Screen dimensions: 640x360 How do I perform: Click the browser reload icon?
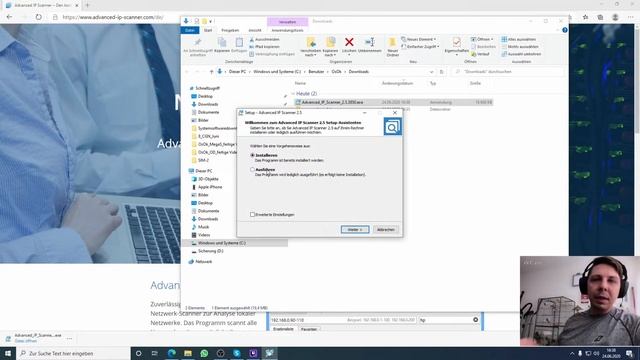tap(38, 17)
